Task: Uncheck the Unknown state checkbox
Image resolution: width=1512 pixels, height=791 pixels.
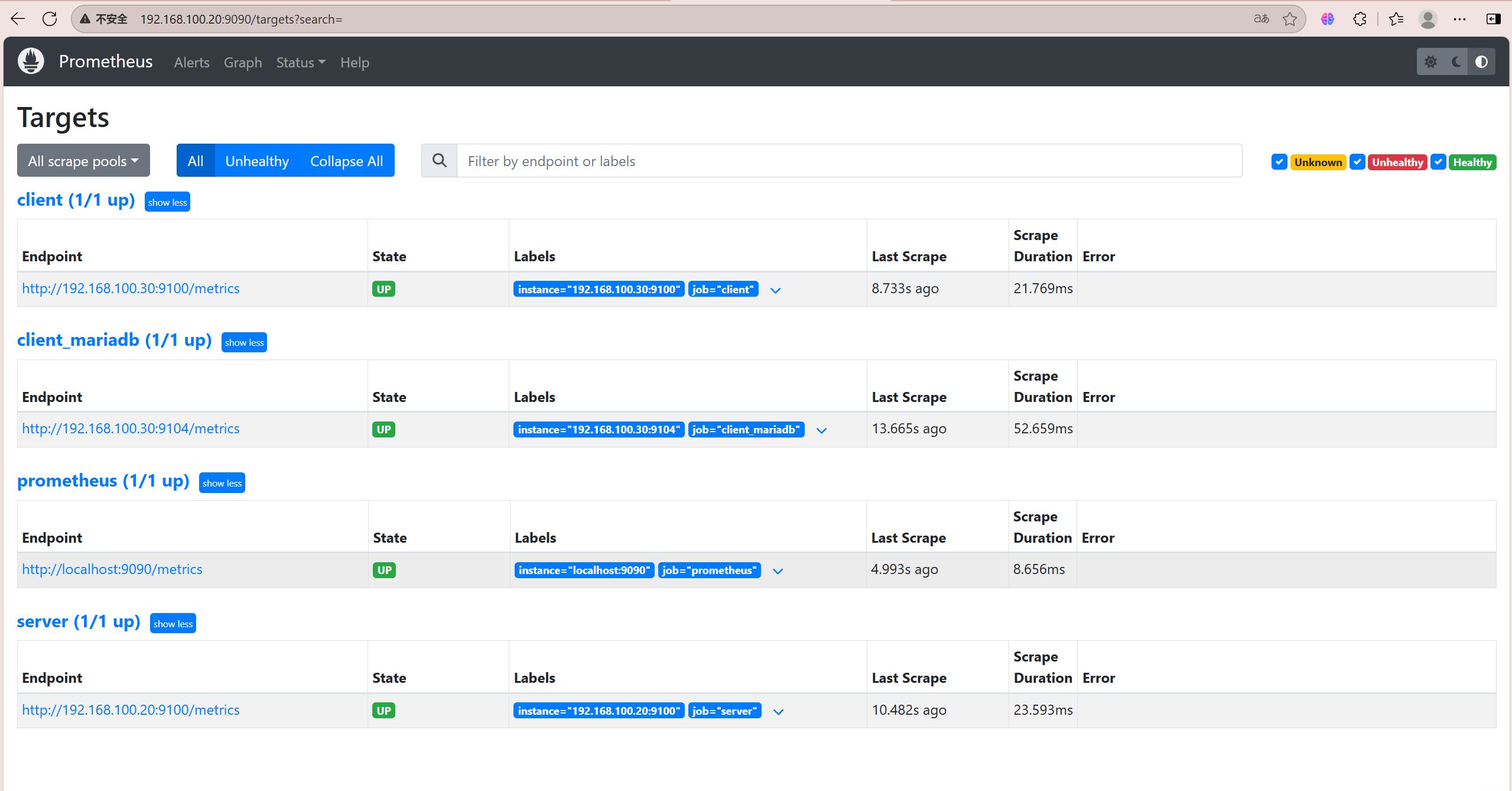Action: tap(1279, 162)
